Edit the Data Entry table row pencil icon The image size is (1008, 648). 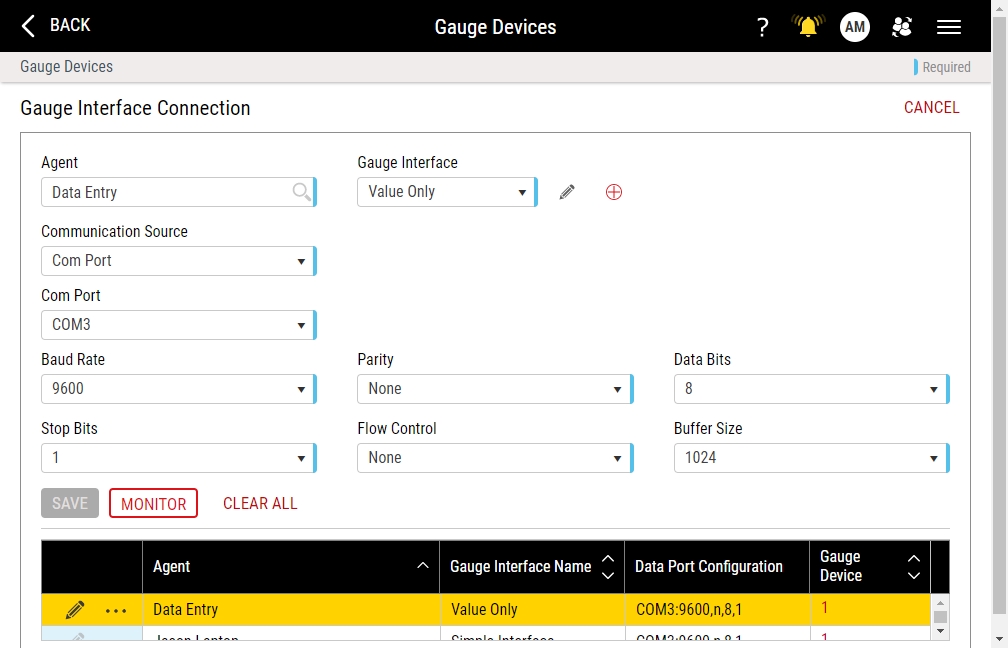(x=73, y=609)
